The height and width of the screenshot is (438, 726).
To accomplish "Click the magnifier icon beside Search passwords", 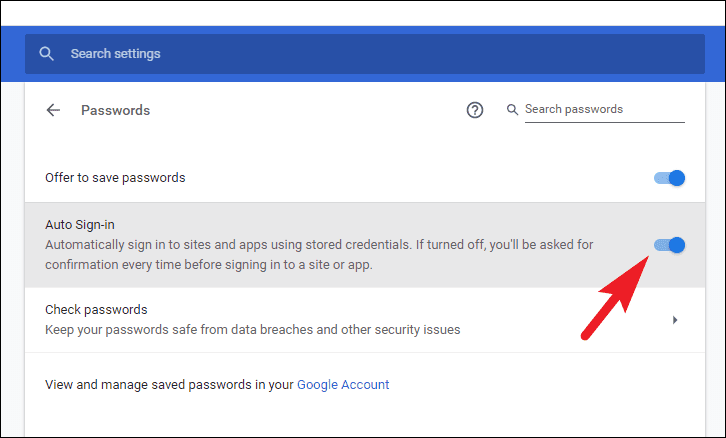I will click(513, 109).
